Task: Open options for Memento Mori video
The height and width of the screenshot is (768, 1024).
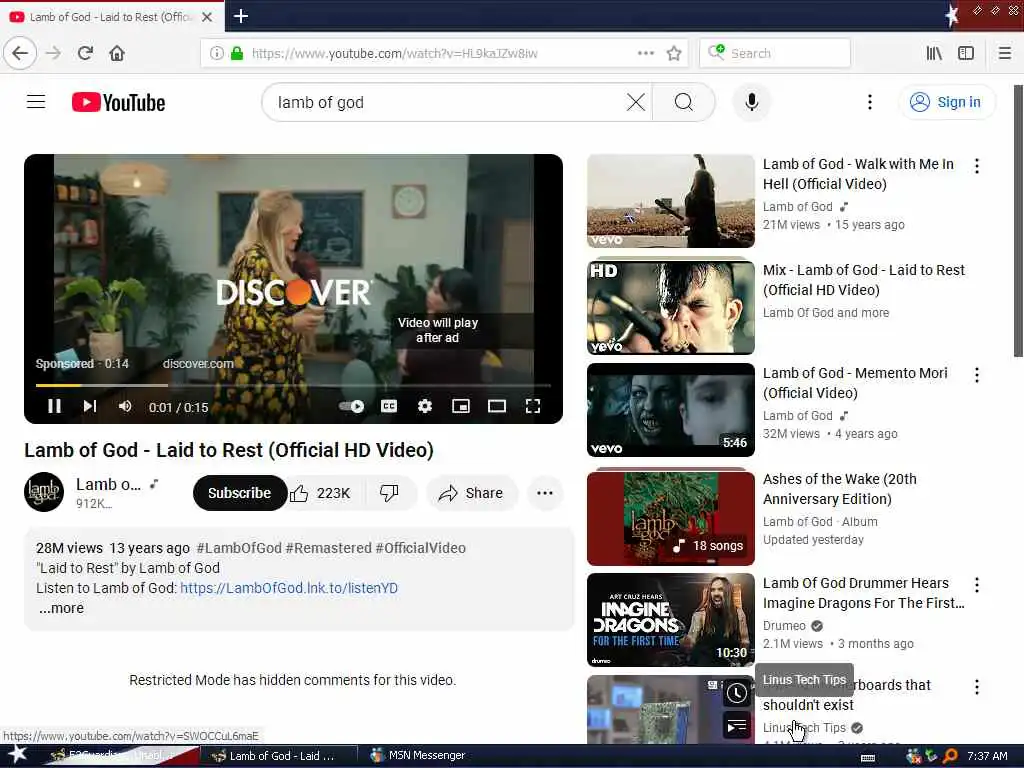Action: point(977,375)
